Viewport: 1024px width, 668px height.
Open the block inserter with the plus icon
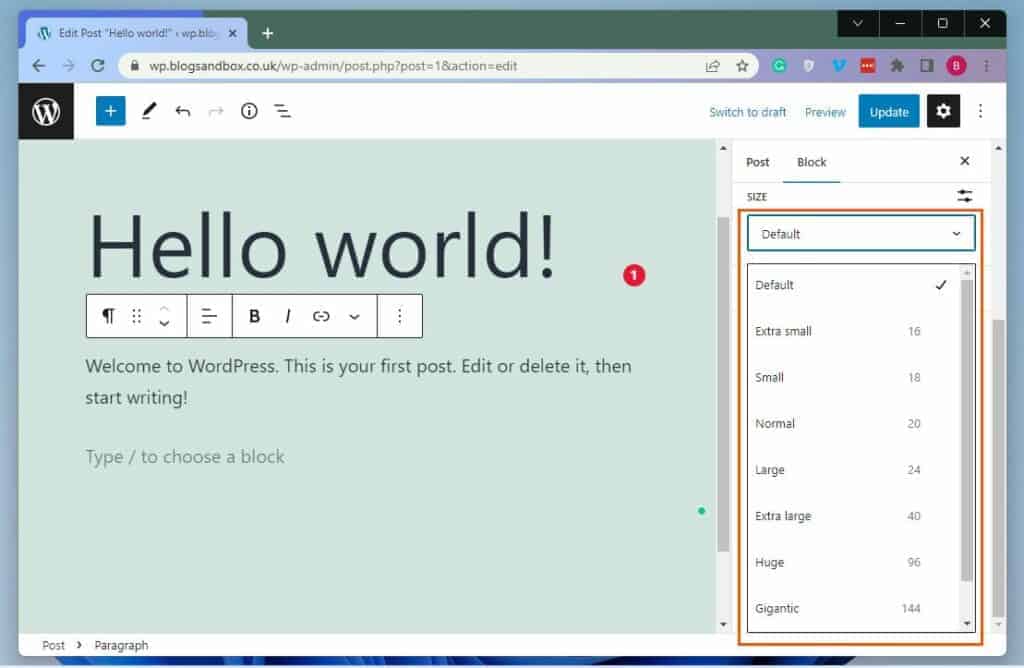(110, 111)
